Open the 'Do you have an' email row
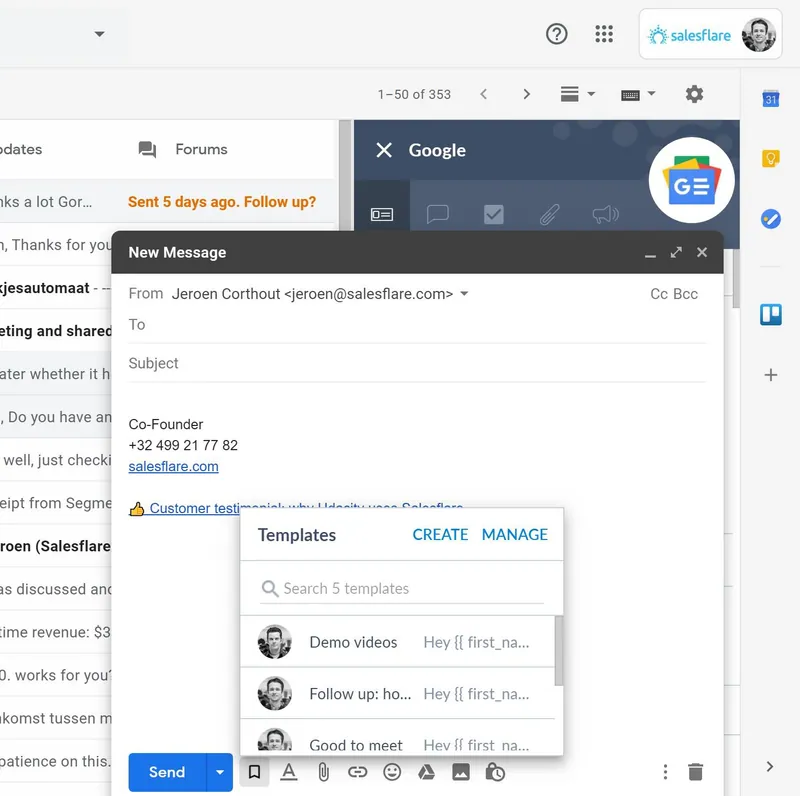The image size is (800, 796). tap(56, 417)
